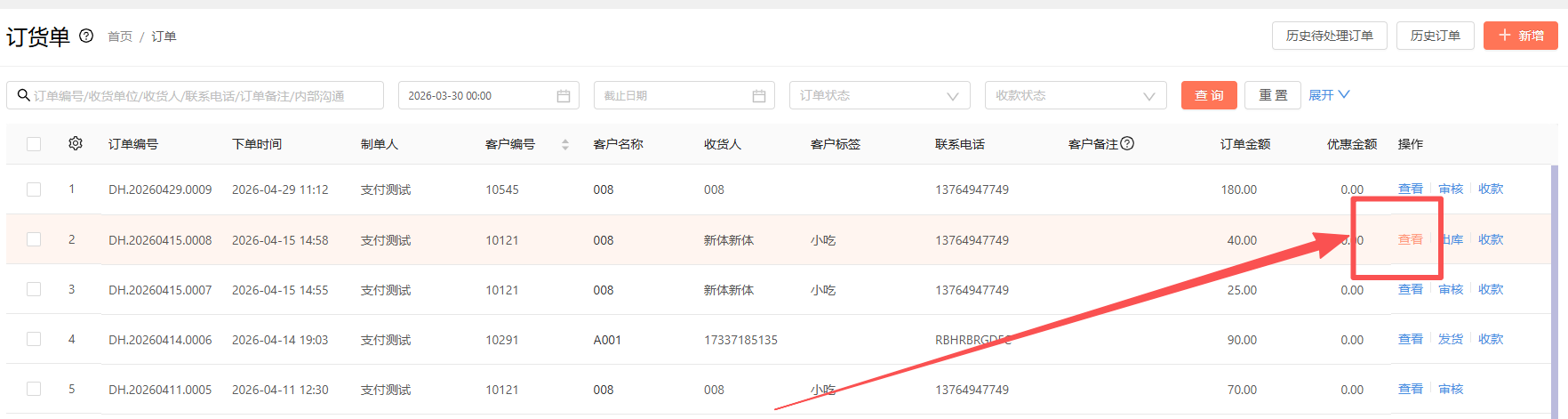Click customer code 10545 cell
Screen dimensions: 1568x419
point(502,189)
